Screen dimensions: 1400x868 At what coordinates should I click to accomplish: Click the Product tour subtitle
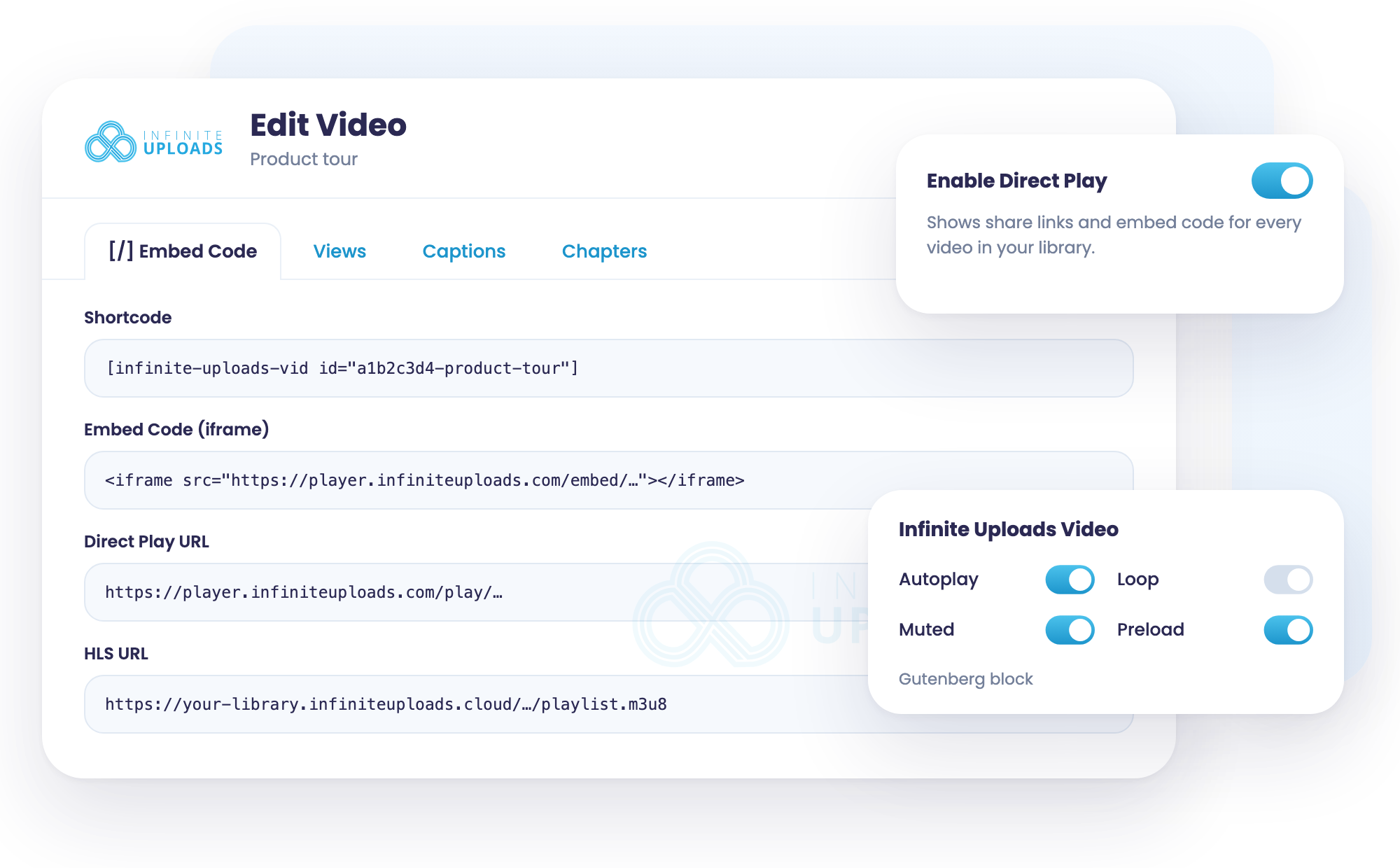pos(304,160)
